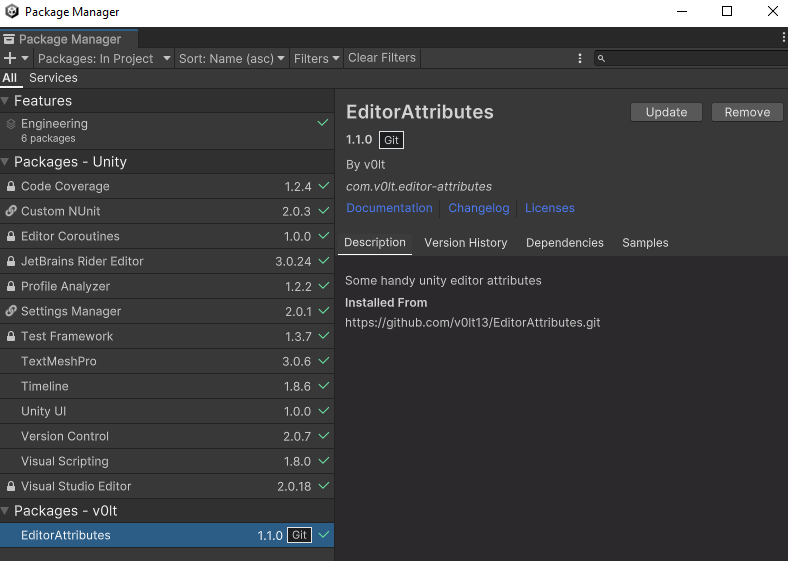Open the toolbar vertical dots menu
This screenshot has width=788, height=561.
coord(580,58)
